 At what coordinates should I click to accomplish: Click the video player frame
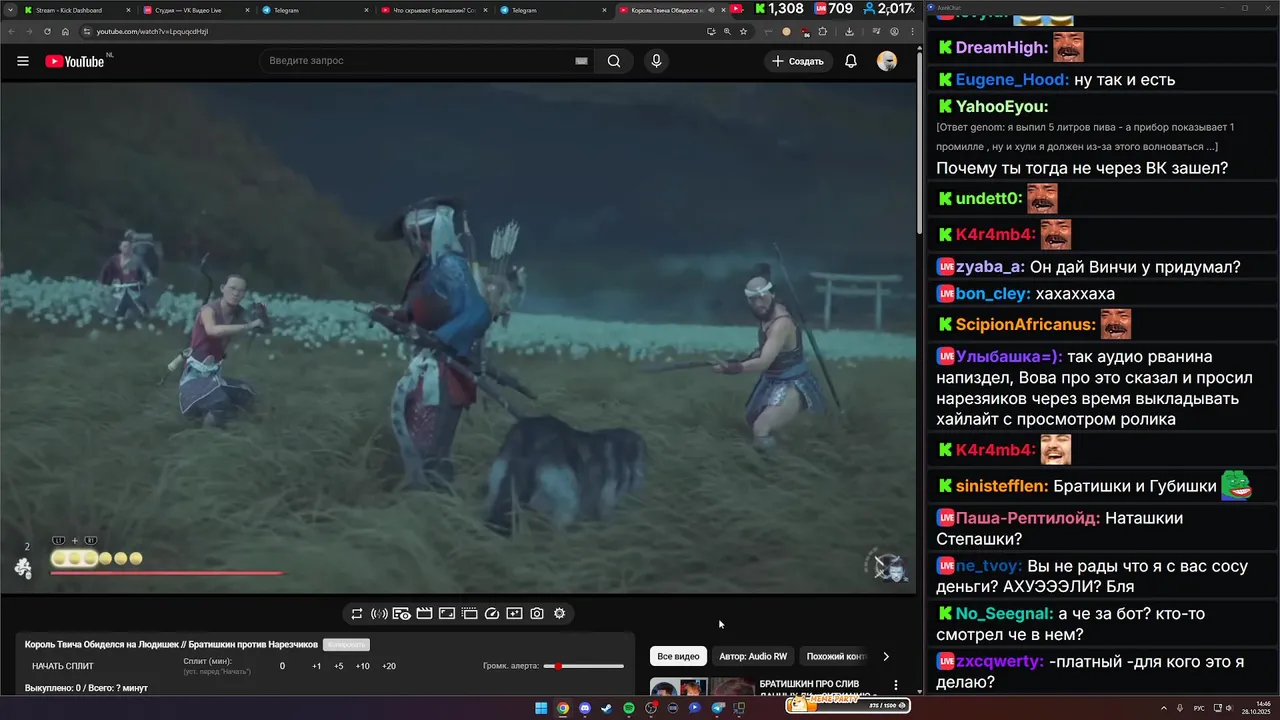click(458, 338)
